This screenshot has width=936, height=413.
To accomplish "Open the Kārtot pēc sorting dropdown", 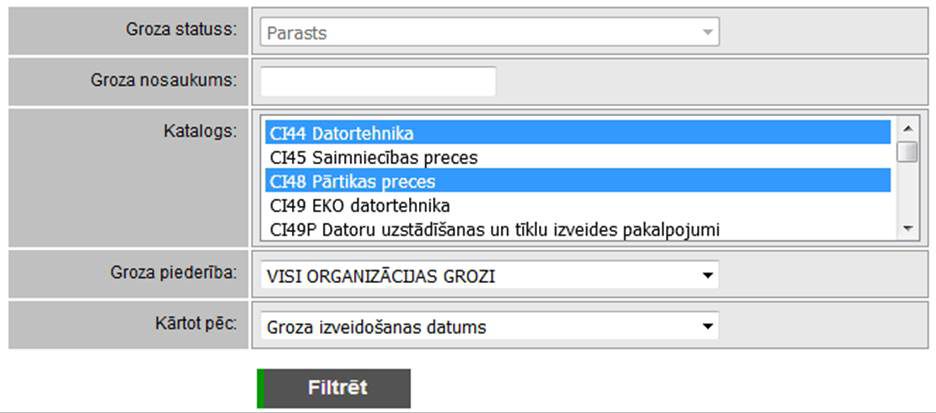I will tap(488, 326).
